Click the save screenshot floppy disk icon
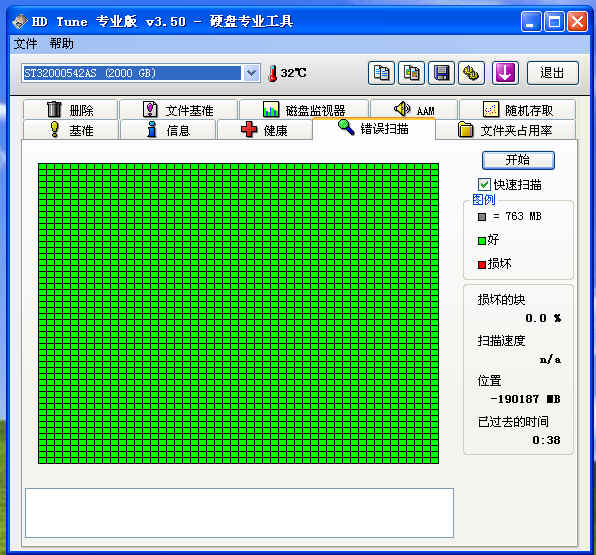 [441, 73]
